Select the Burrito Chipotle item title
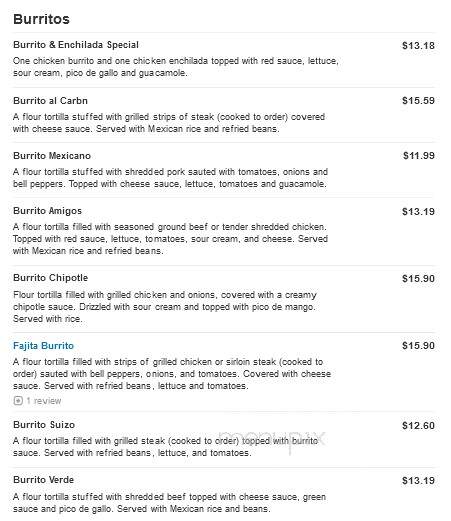 51,278
